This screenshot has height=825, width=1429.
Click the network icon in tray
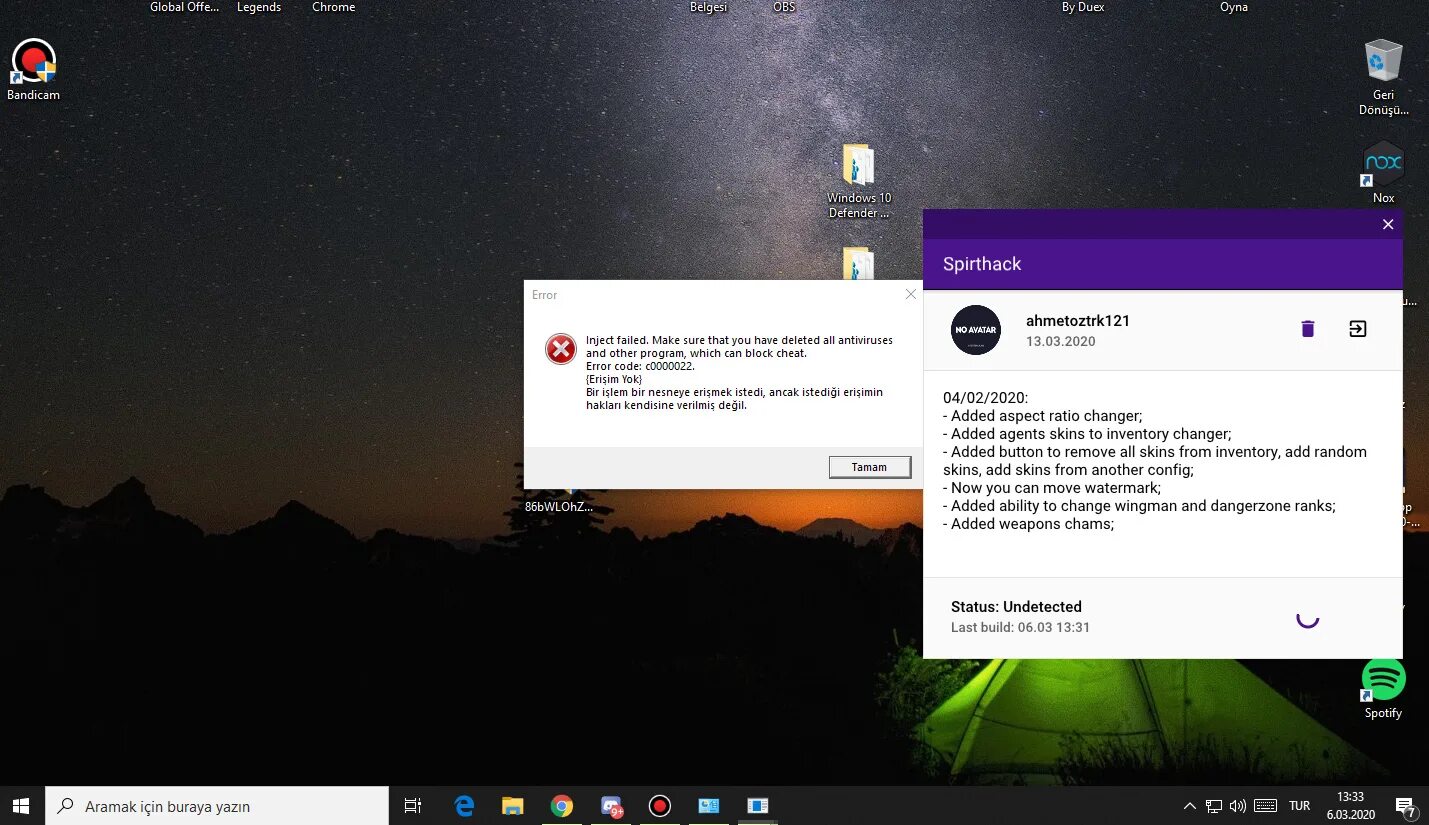tap(1214, 806)
